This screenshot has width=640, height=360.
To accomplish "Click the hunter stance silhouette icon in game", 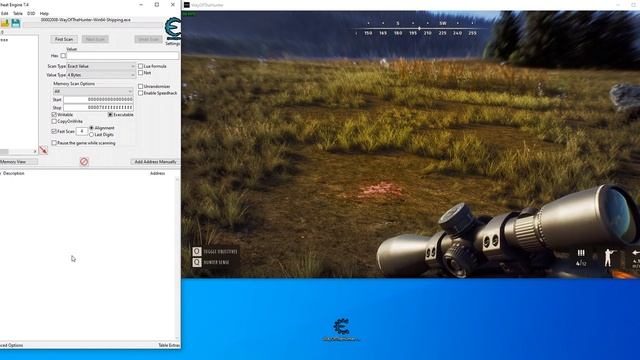I will [x=609, y=258].
